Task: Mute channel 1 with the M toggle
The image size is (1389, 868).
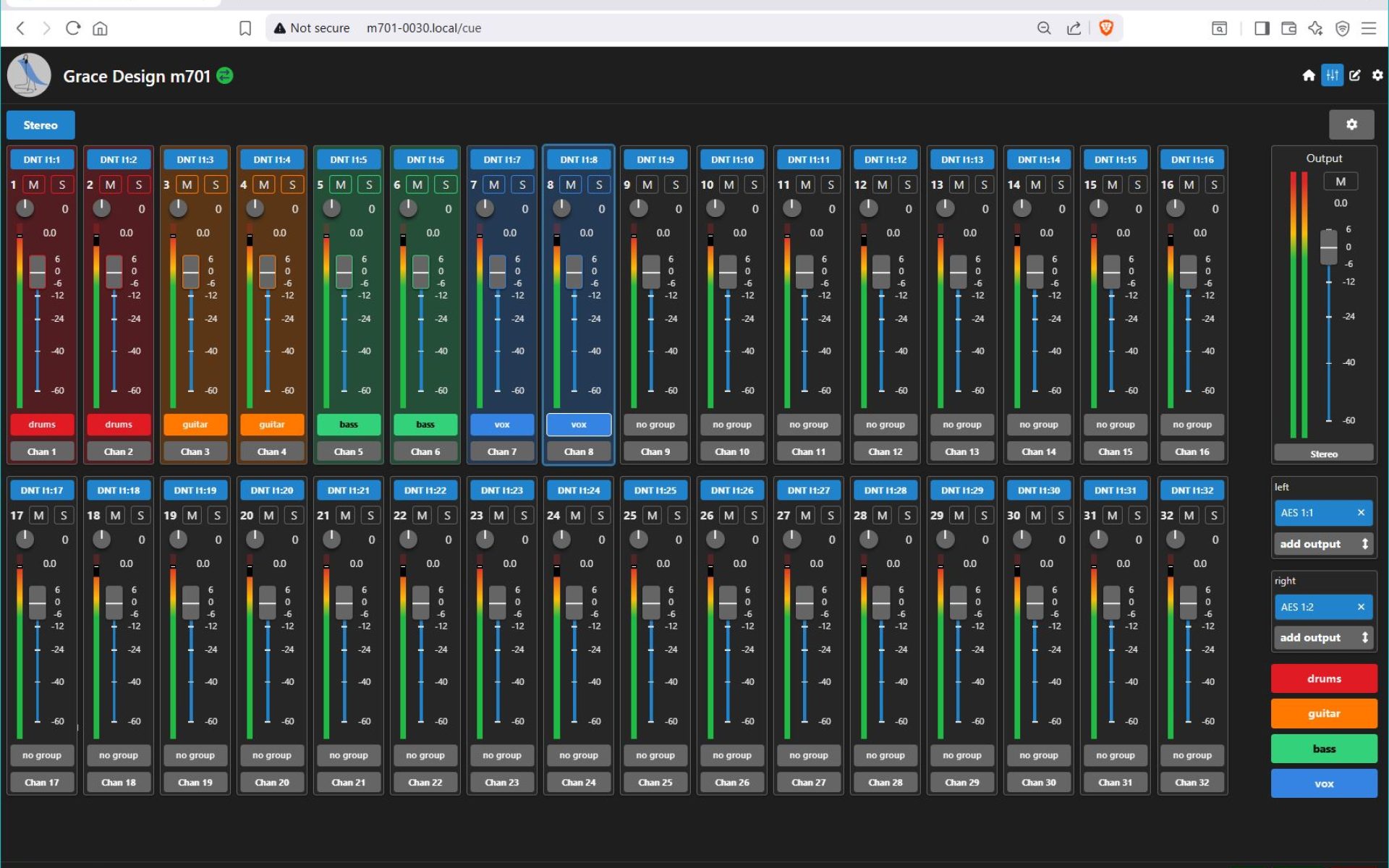Action: 32,184
